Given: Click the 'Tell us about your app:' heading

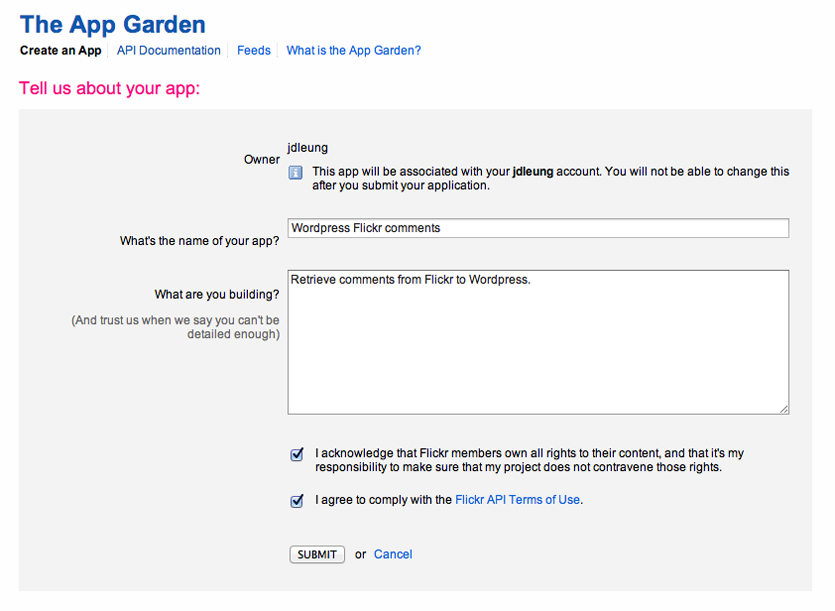Looking at the screenshot, I should click(109, 88).
